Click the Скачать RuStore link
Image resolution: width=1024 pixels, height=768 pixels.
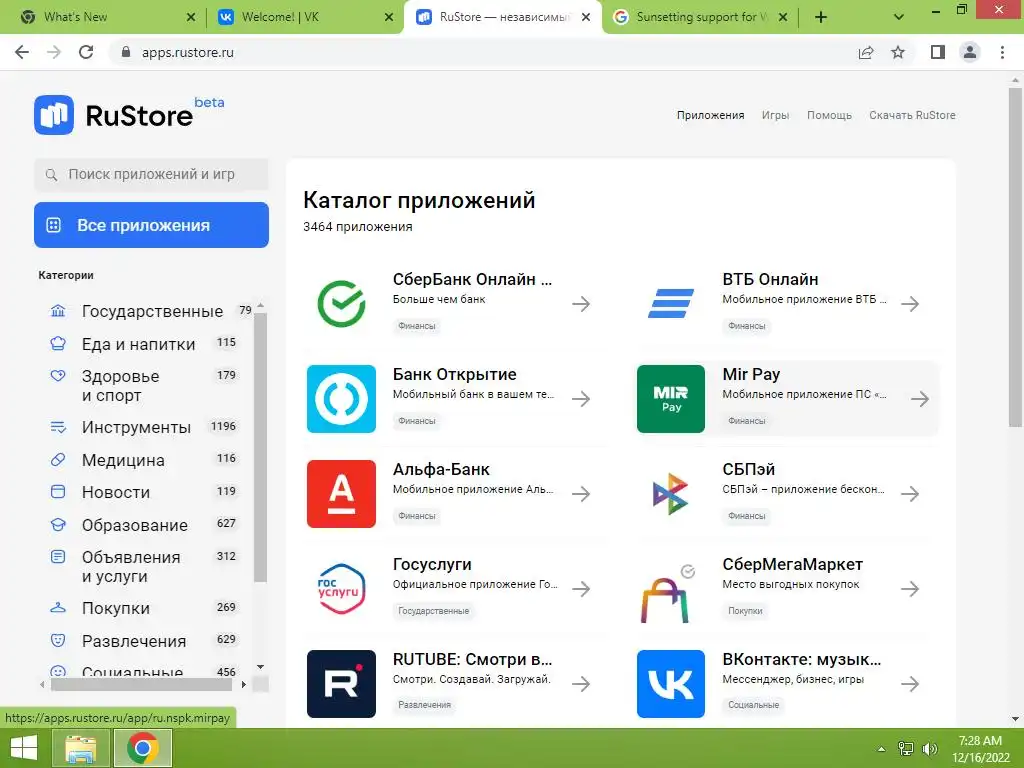click(x=912, y=115)
